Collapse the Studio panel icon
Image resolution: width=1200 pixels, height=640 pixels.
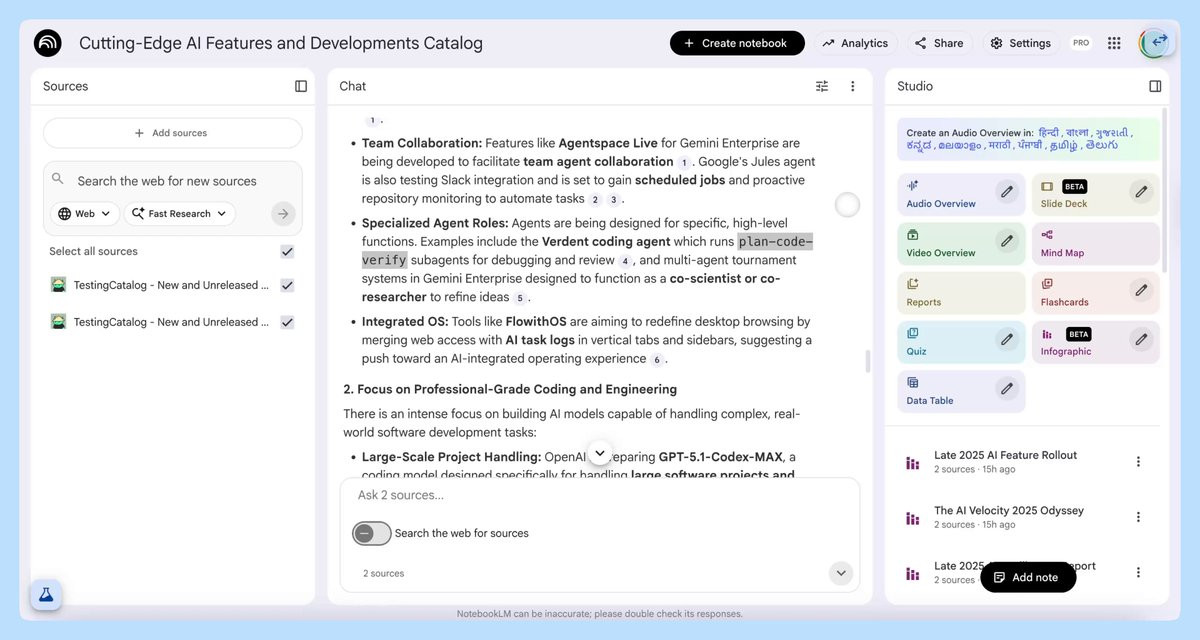(1155, 86)
